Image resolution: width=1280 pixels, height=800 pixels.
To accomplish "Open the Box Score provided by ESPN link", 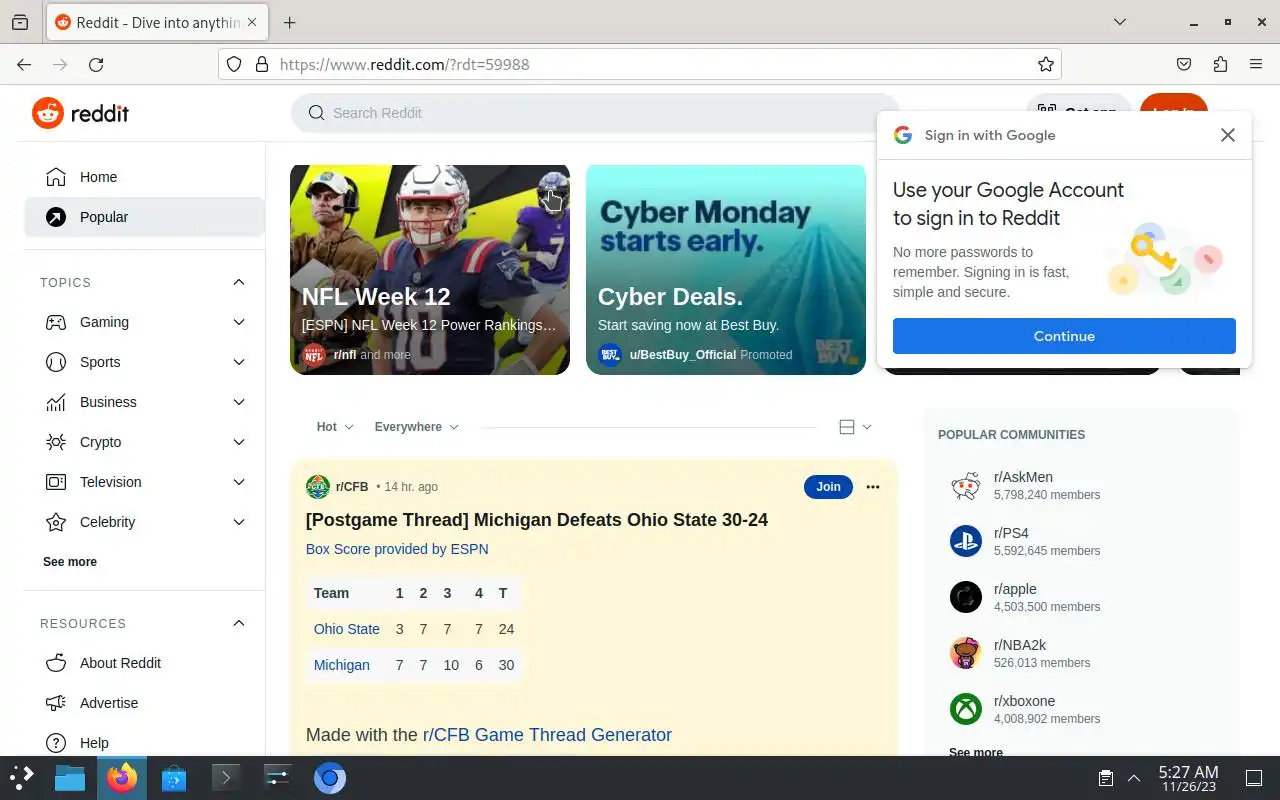I will pos(397,549).
